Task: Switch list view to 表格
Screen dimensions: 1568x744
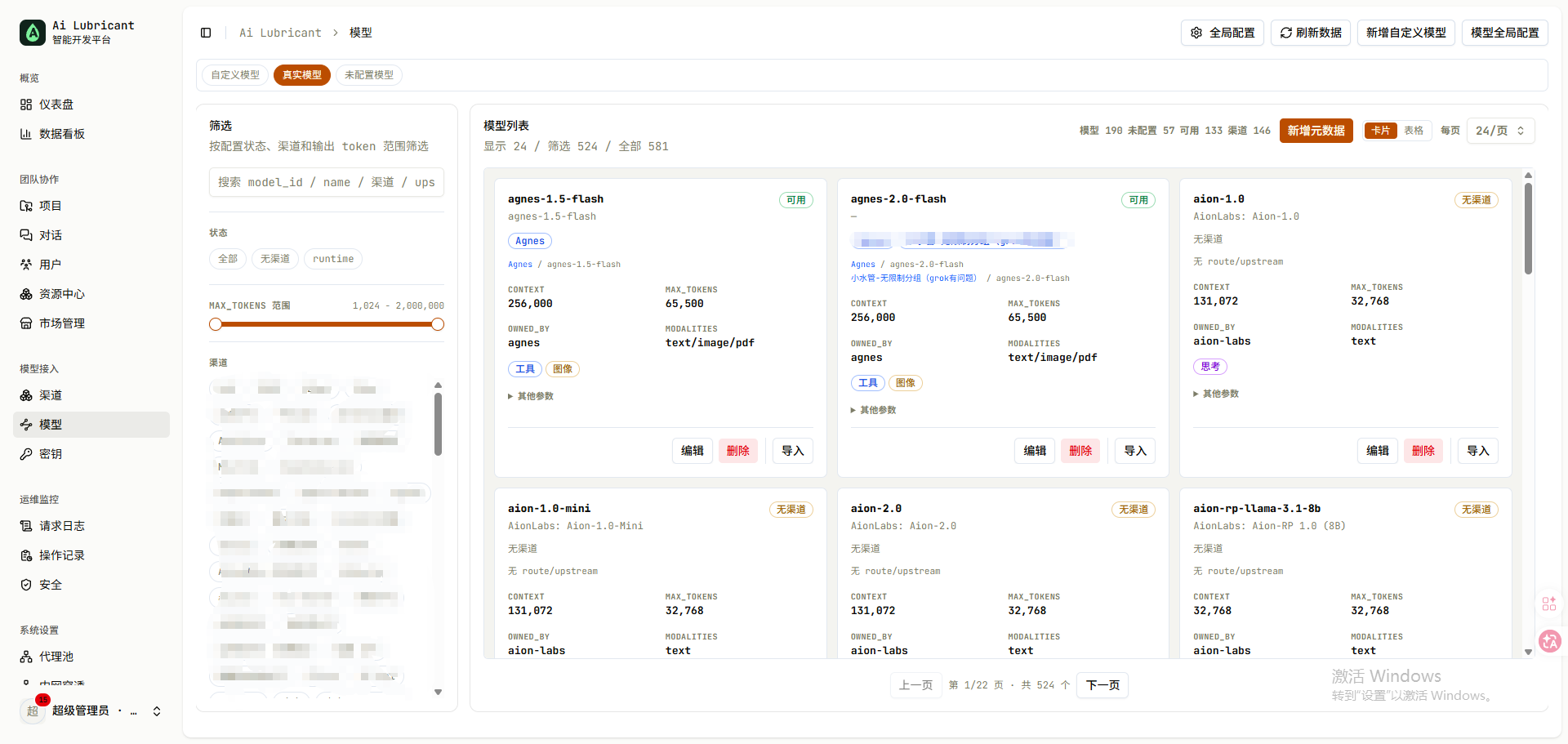Action: tap(1414, 131)
